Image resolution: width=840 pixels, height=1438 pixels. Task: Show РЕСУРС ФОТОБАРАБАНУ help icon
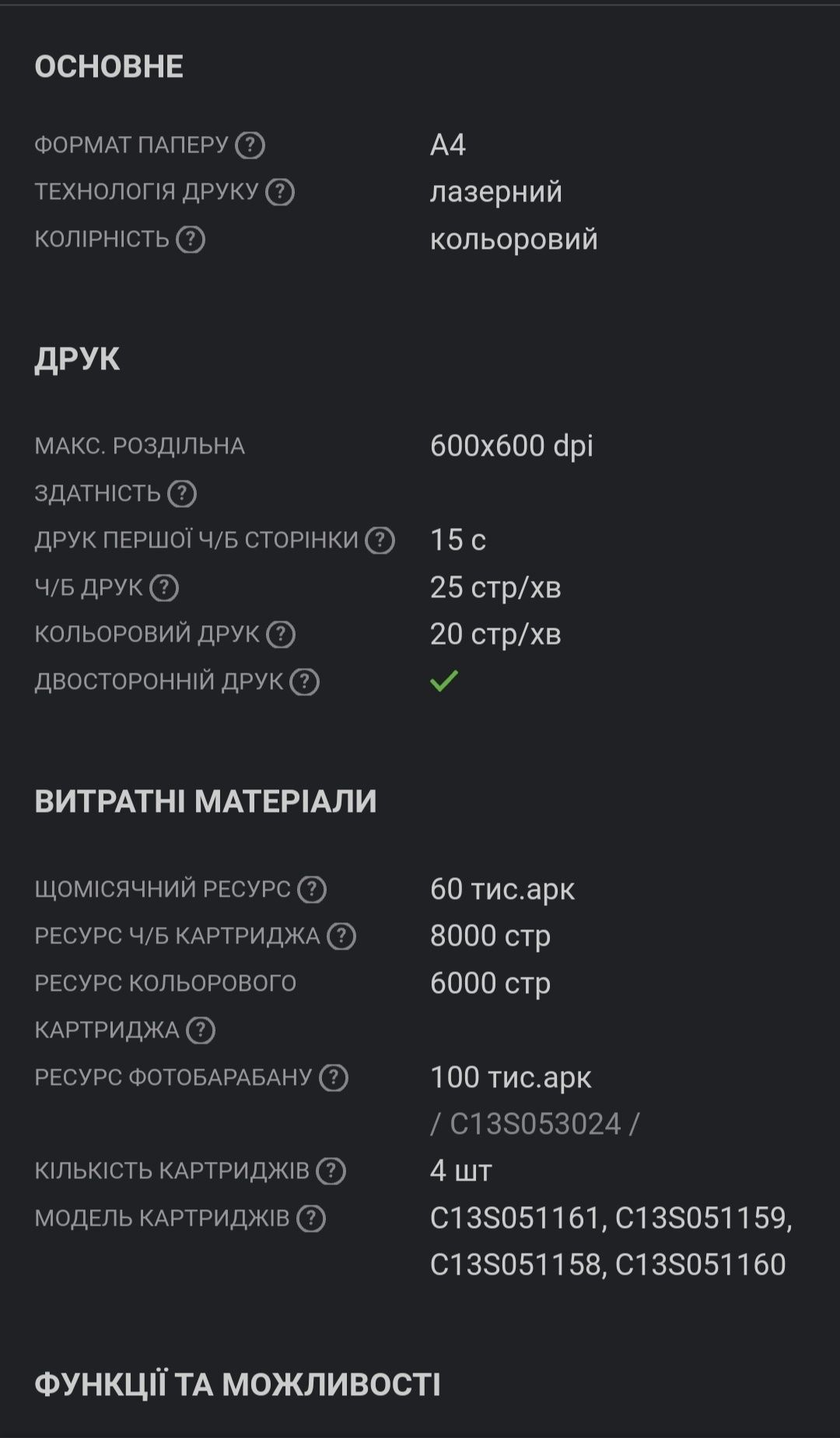[x=334, y=1078]
